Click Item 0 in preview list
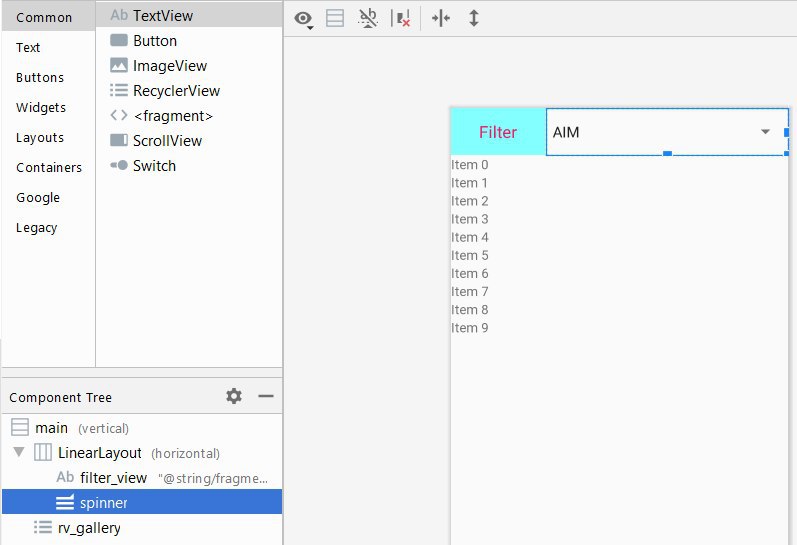Screen dimensions: 797x545 (x=470, y=165)
